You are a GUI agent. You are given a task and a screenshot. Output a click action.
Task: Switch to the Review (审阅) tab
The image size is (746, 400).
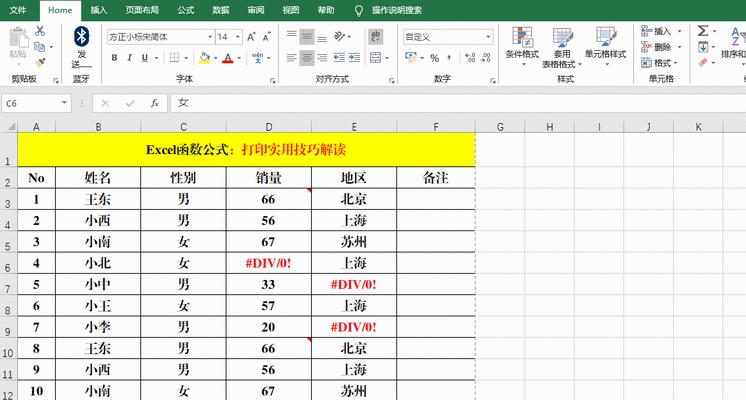pyautogui.click(x=256, y=10)
